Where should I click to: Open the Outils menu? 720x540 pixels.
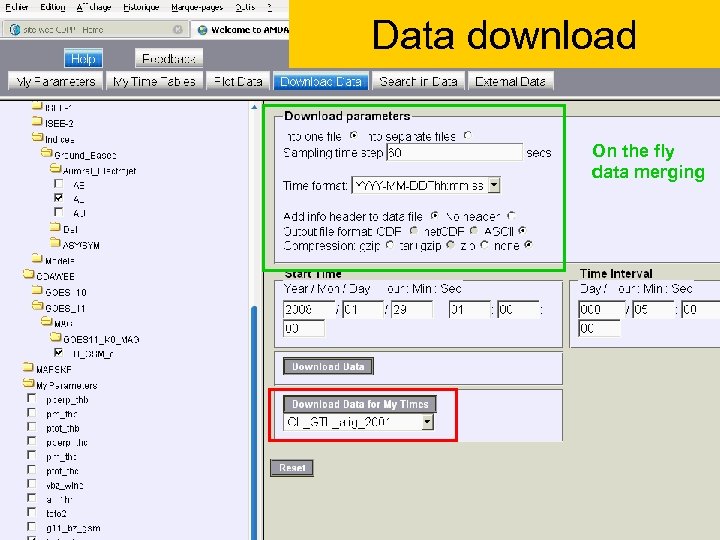click(245, 7)
